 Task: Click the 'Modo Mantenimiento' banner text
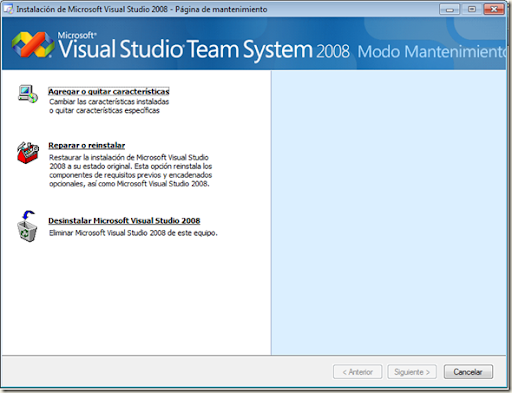click(432, 52)
